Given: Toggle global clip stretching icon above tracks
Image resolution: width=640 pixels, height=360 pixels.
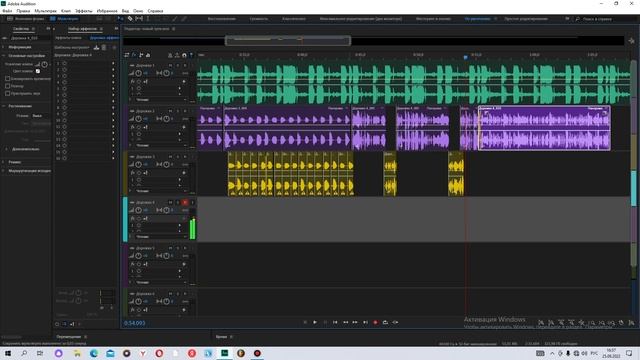Looking at the screenshot, I should [x=177, y=55].
